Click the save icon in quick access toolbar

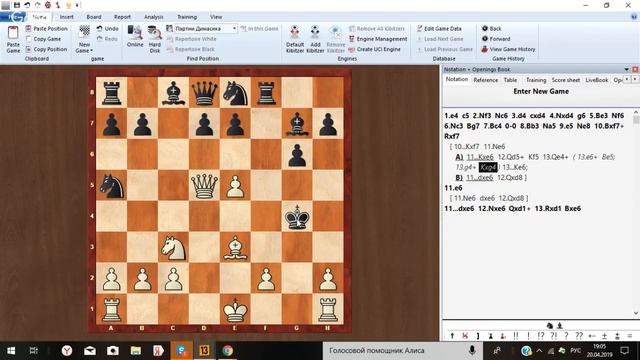(17, 5)
